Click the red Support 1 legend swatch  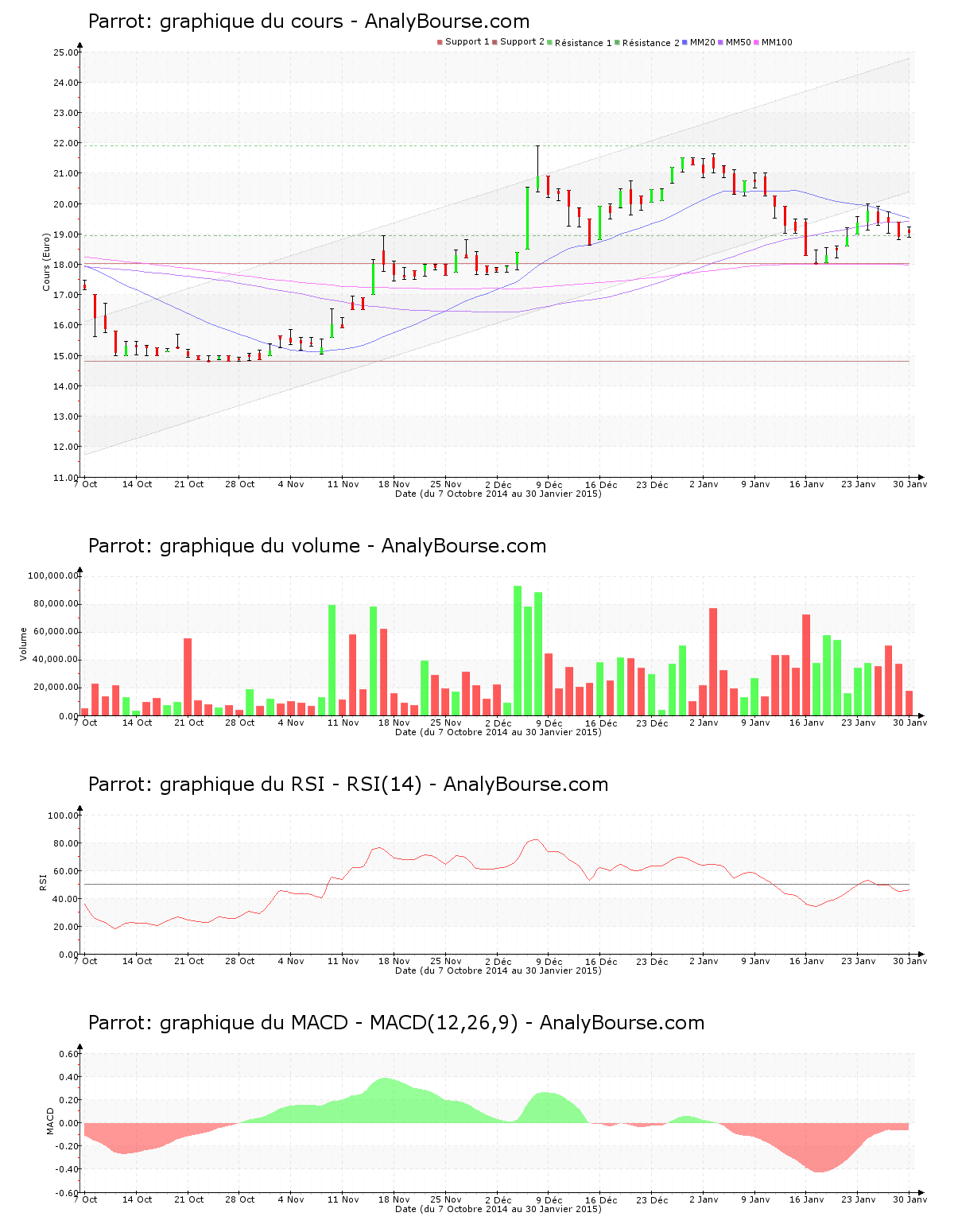pos(440,42)
